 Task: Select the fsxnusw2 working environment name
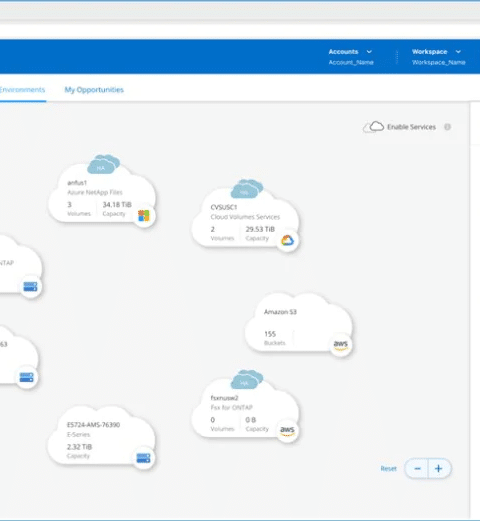click(224, 398)
